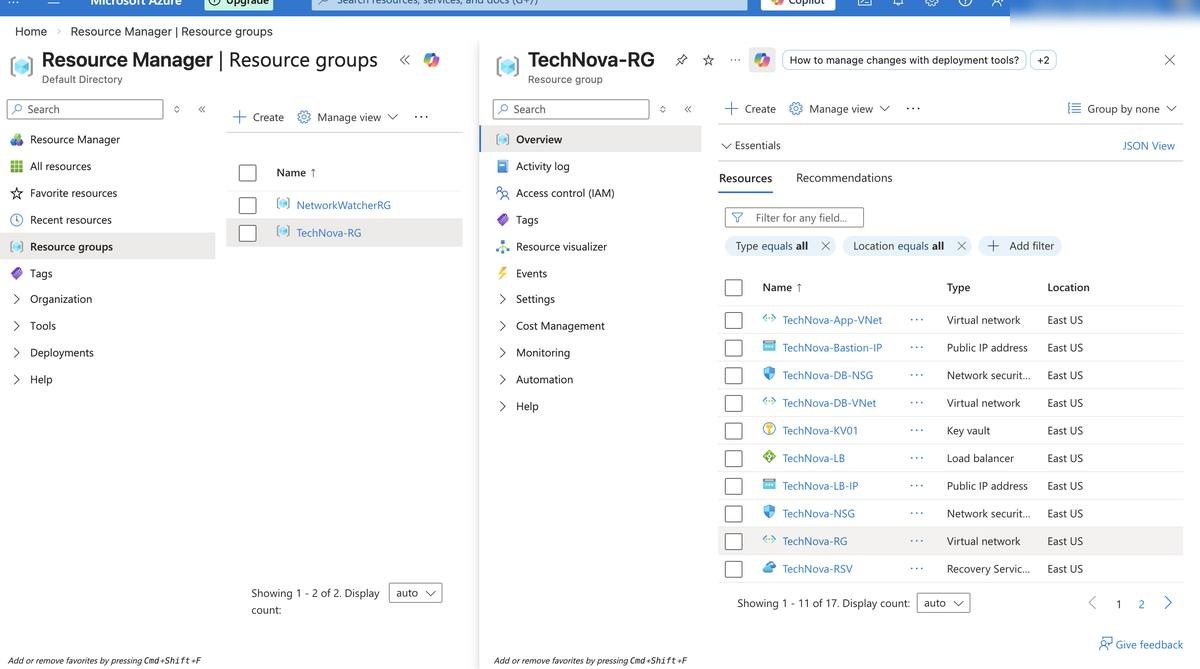1200x669 pixels.
Task: Open more options for TechNova-App-VNet row
Action: 917,320
